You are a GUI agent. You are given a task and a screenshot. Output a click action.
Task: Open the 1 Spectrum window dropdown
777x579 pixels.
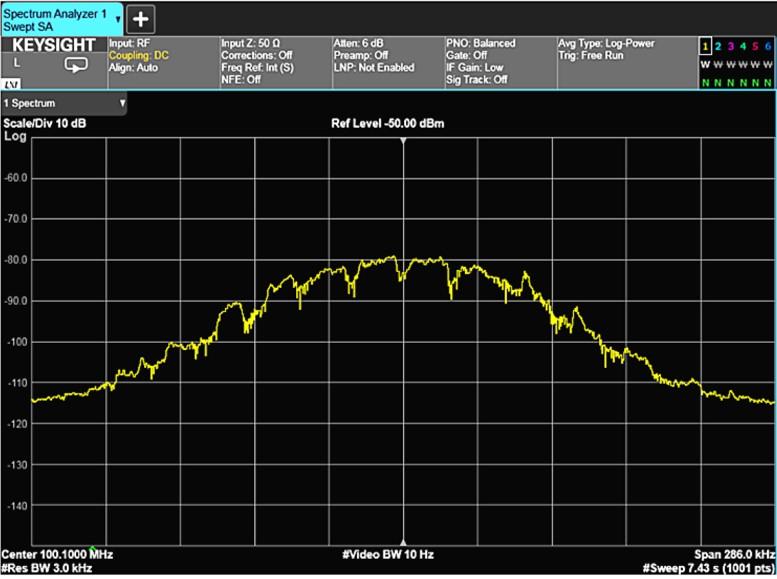64,103
